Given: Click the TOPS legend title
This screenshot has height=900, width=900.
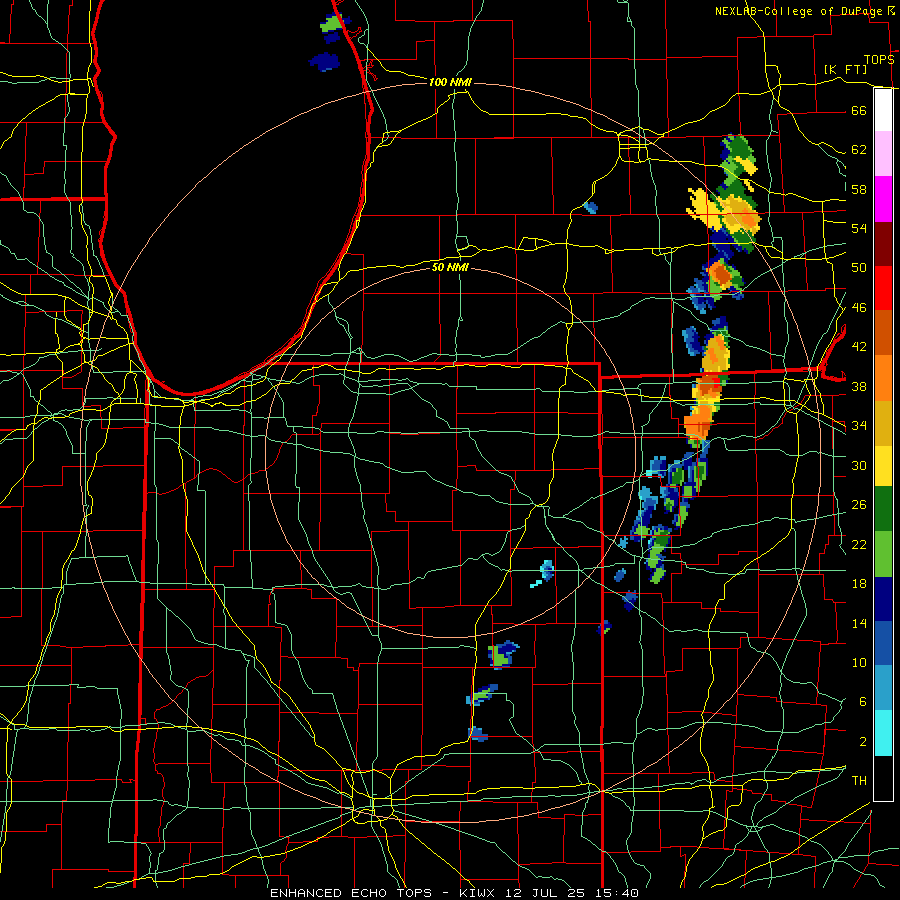Looking at the screenshot, I should [879, 60].
